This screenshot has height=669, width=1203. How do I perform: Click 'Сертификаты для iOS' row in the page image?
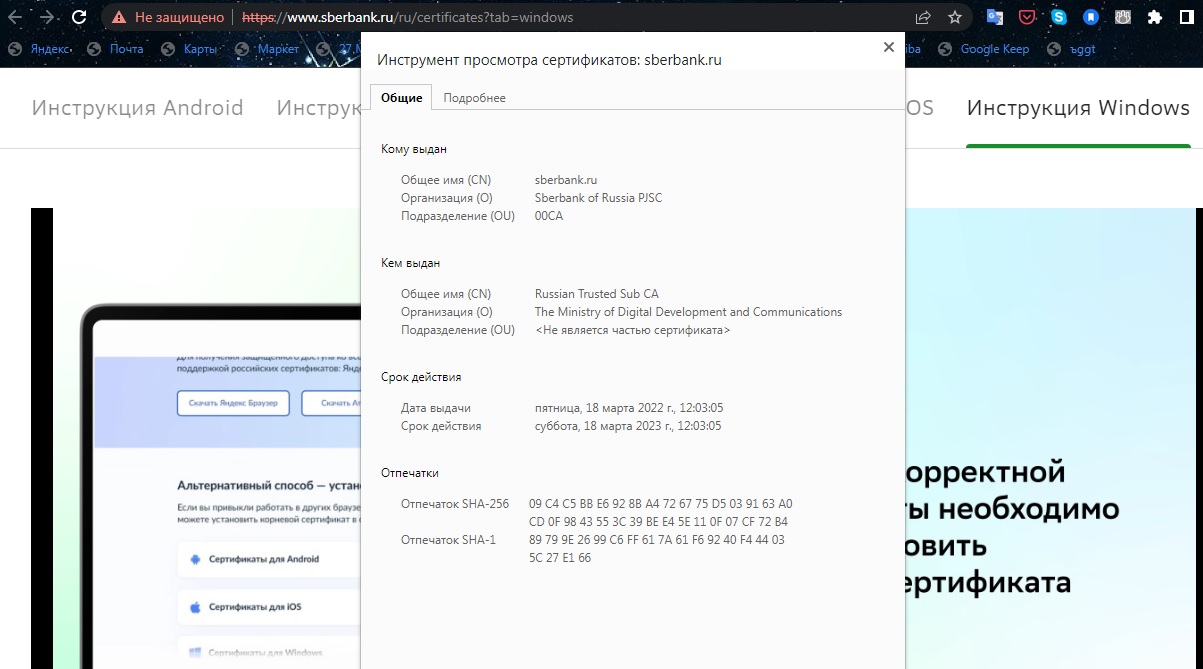tap(268, 607)
